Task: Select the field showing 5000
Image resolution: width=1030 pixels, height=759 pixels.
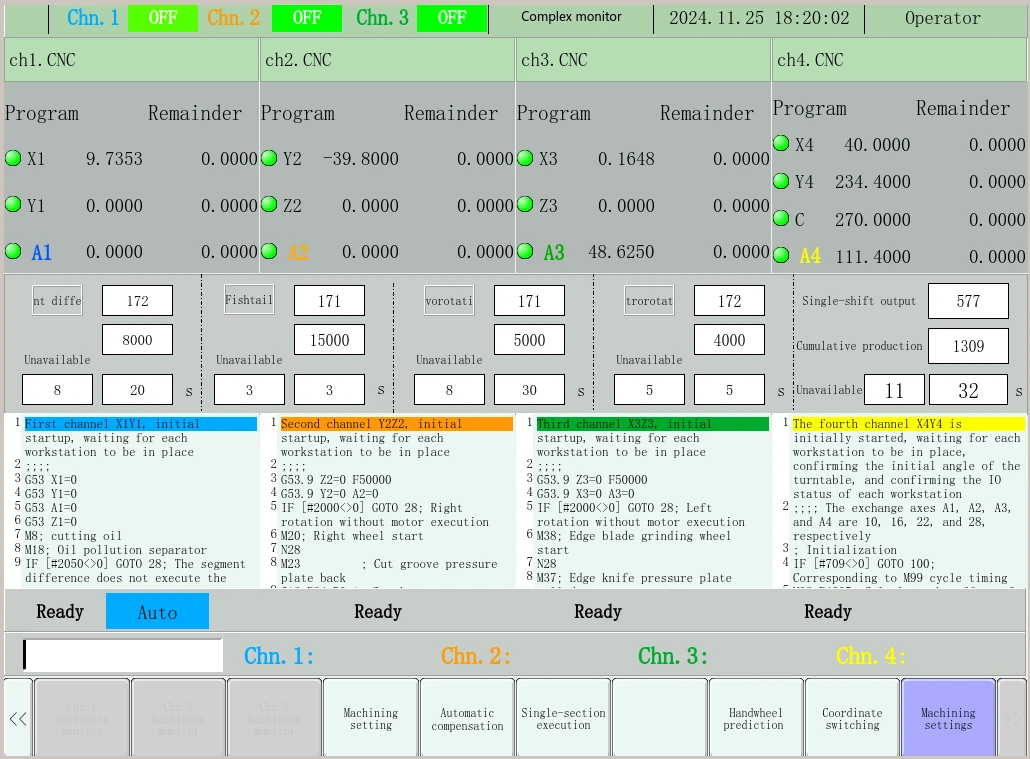Action: click(529, 340)
